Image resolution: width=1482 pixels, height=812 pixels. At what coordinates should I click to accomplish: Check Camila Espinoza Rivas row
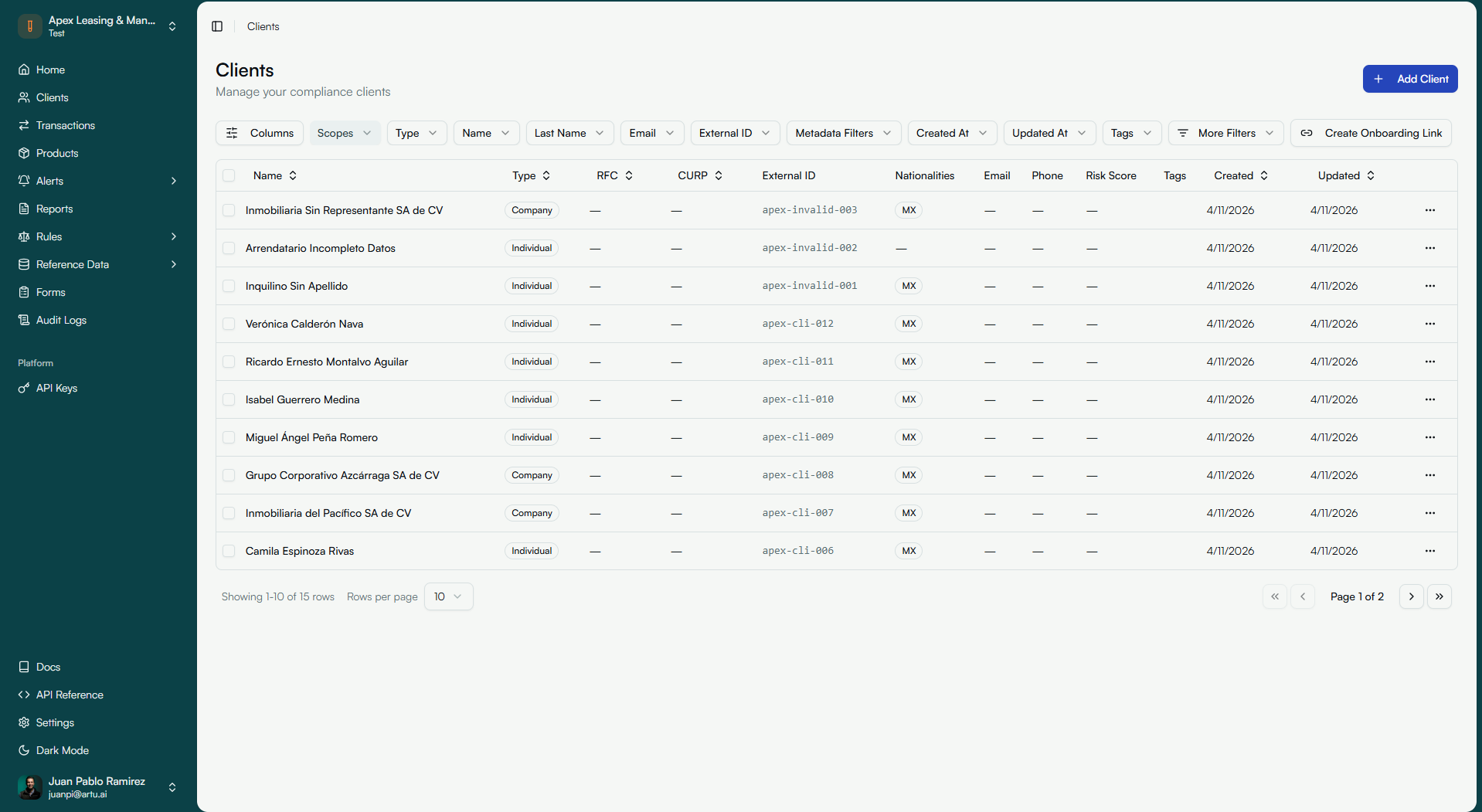[x=229, y=551]
